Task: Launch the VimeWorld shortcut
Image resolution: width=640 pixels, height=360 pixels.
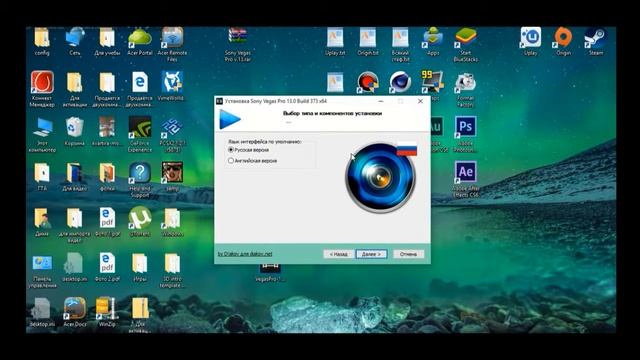Action: pyautogui.click(x=172, y=86)
